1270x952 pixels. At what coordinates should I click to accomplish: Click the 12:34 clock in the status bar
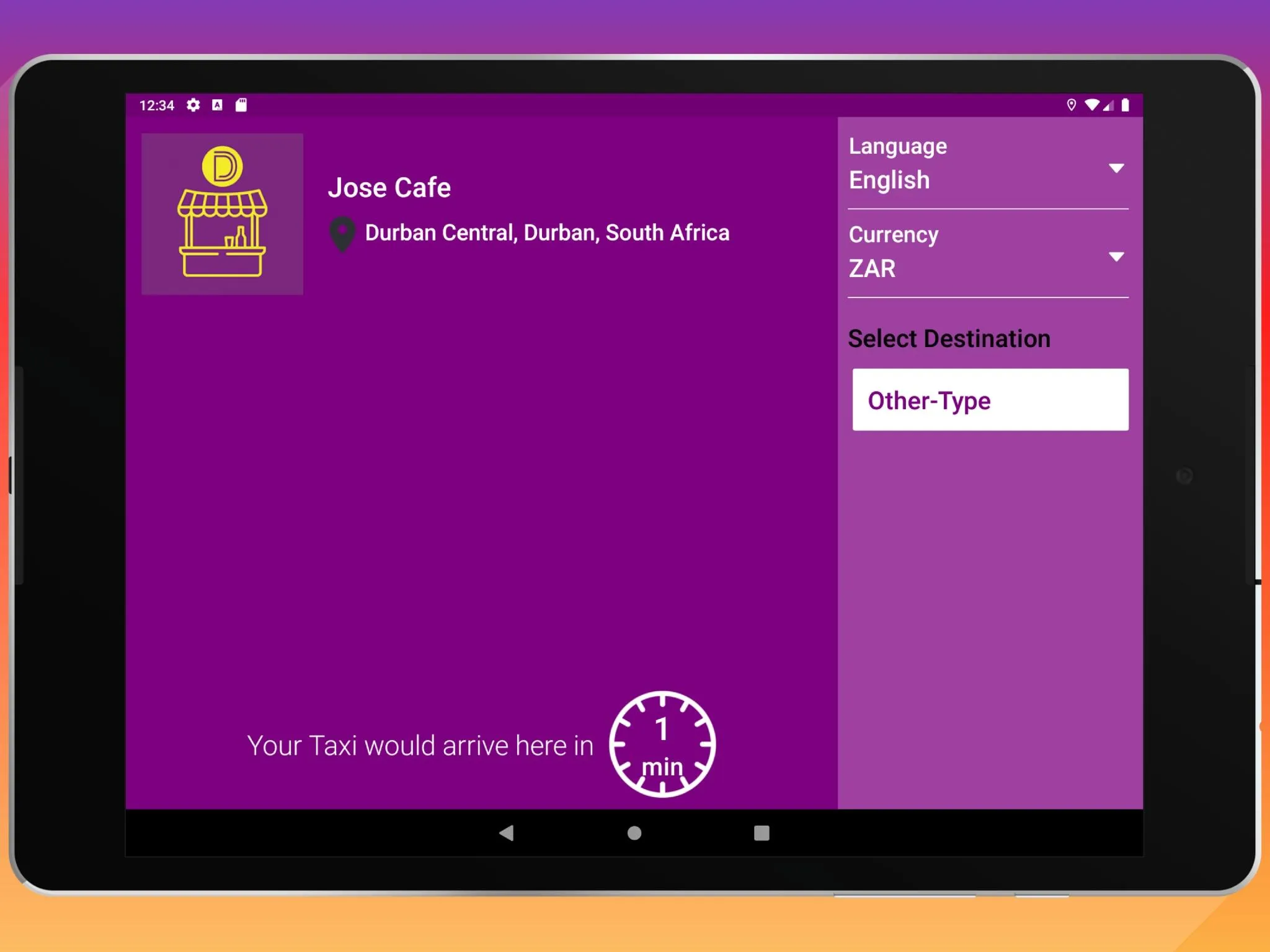click(x=157, y=105)
